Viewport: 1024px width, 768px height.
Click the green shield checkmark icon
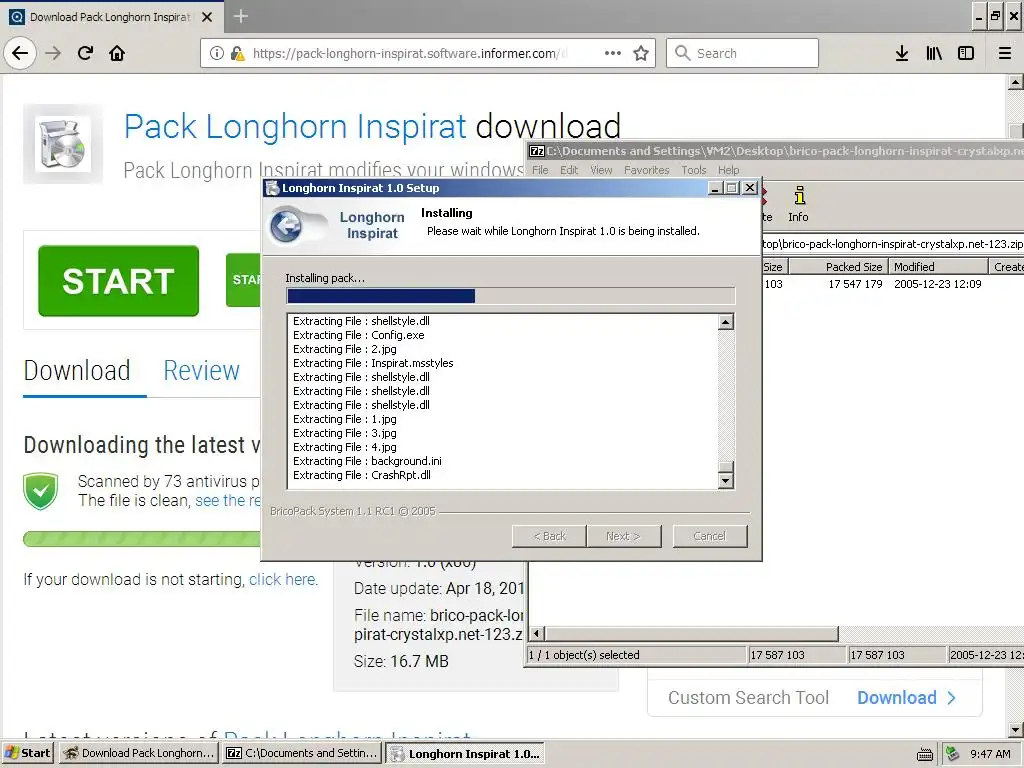pos(40,491)
